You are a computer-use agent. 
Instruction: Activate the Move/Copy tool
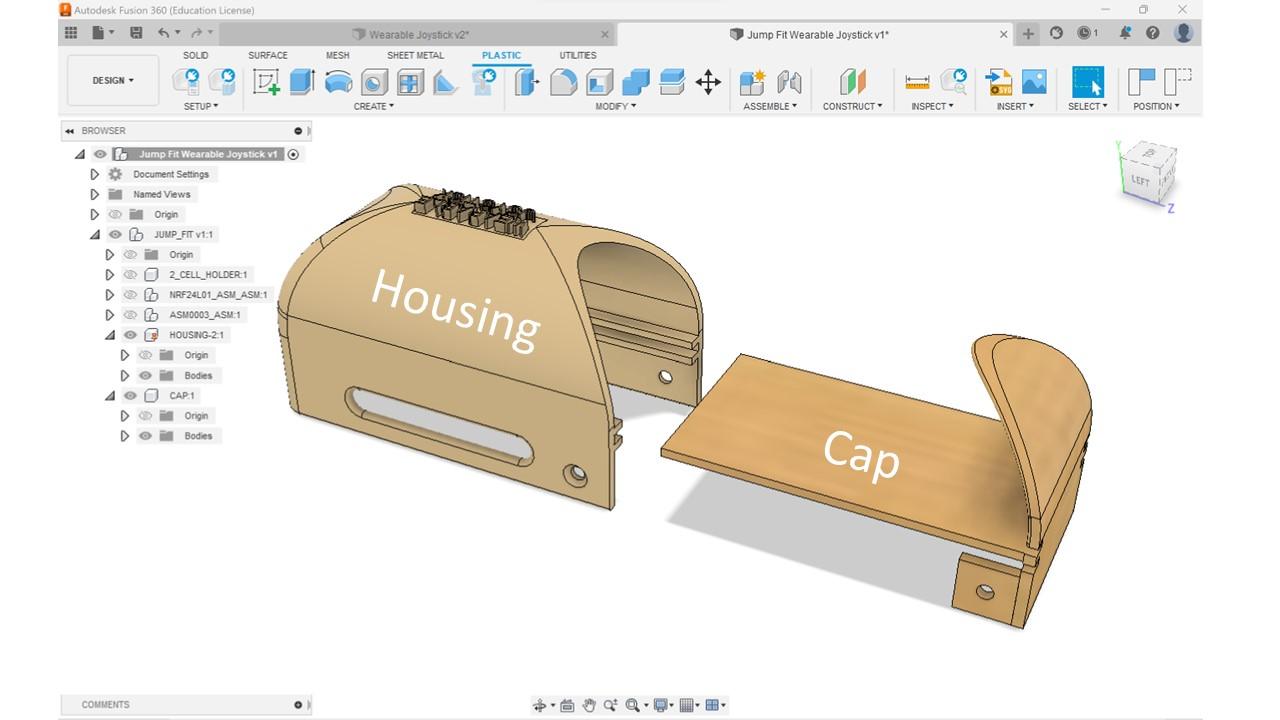708,82
